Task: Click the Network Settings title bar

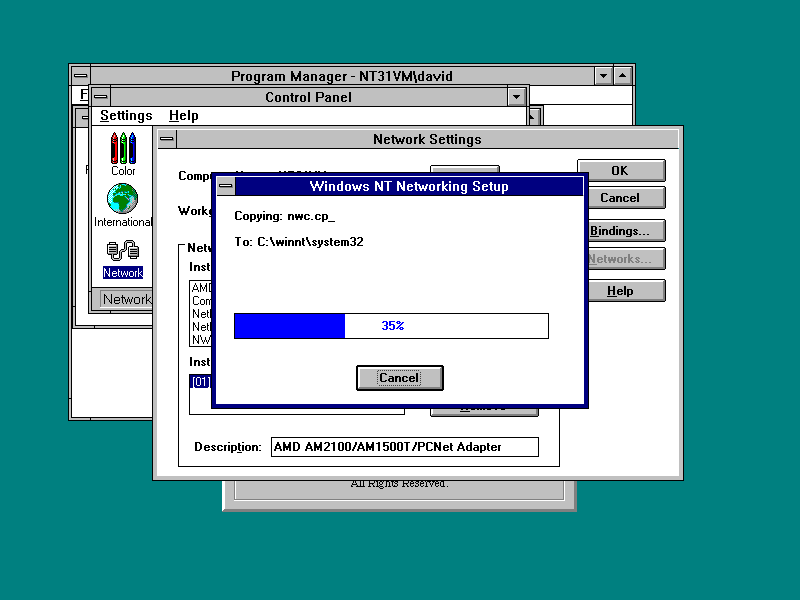Action: point(427,139)
